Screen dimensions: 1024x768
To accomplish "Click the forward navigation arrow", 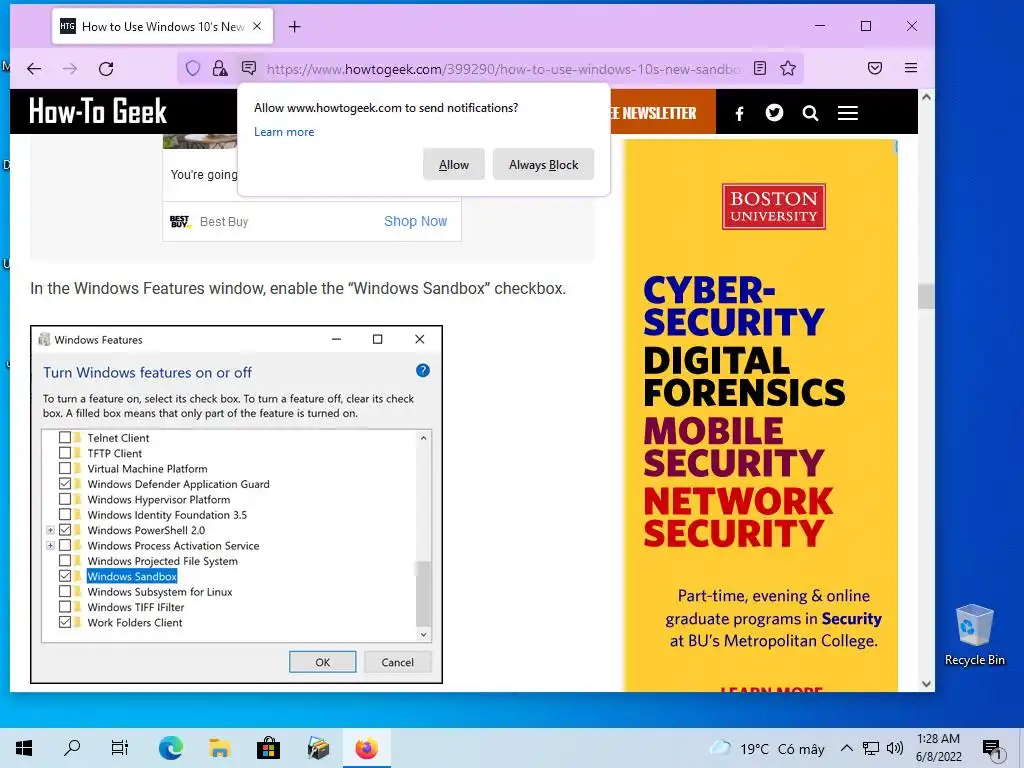I will 70,69.
